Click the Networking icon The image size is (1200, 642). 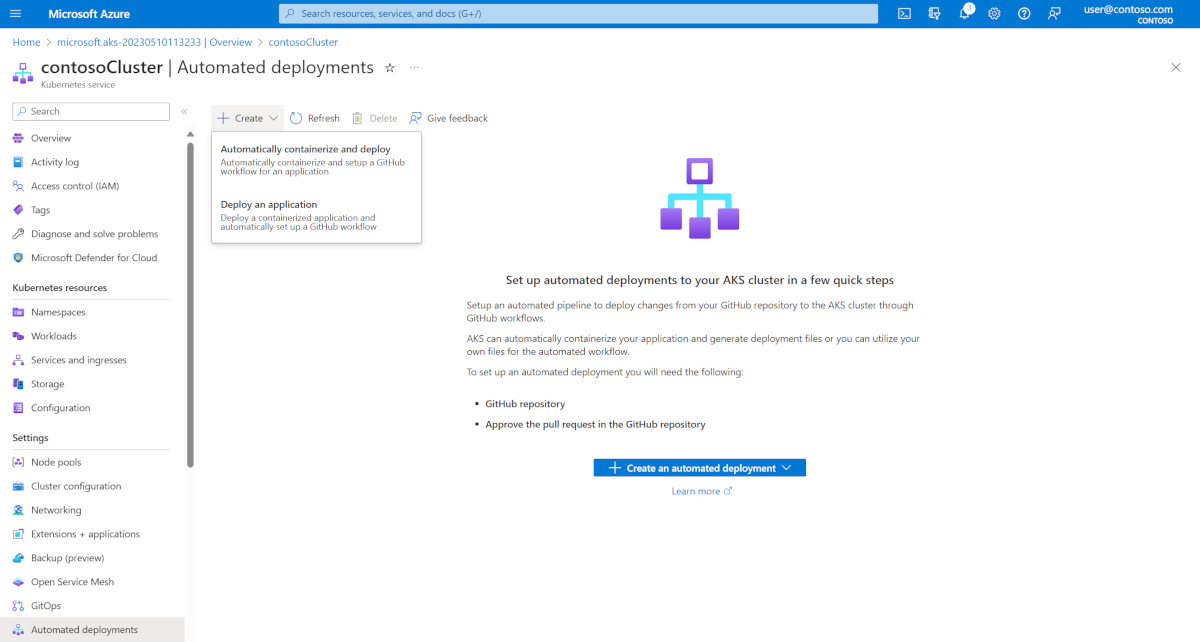[19, 510]
